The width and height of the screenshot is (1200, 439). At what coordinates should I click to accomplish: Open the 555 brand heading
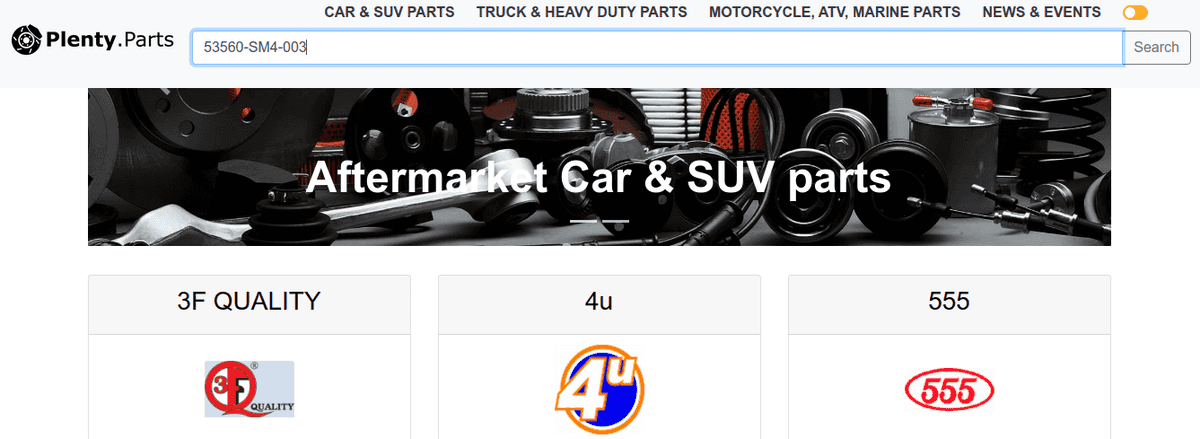949,300
